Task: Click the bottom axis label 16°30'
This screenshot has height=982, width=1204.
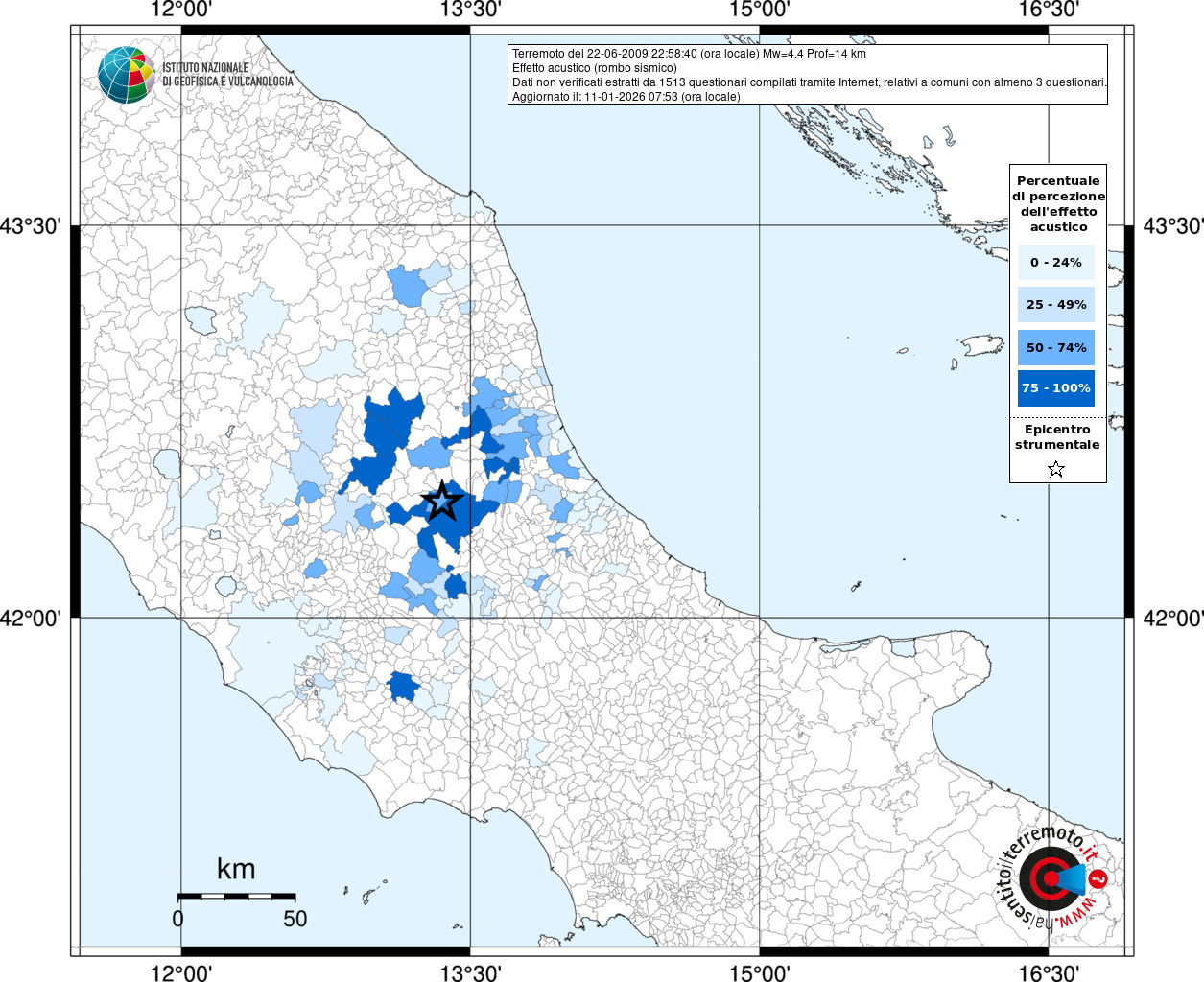Action: tap(1049, 972)
